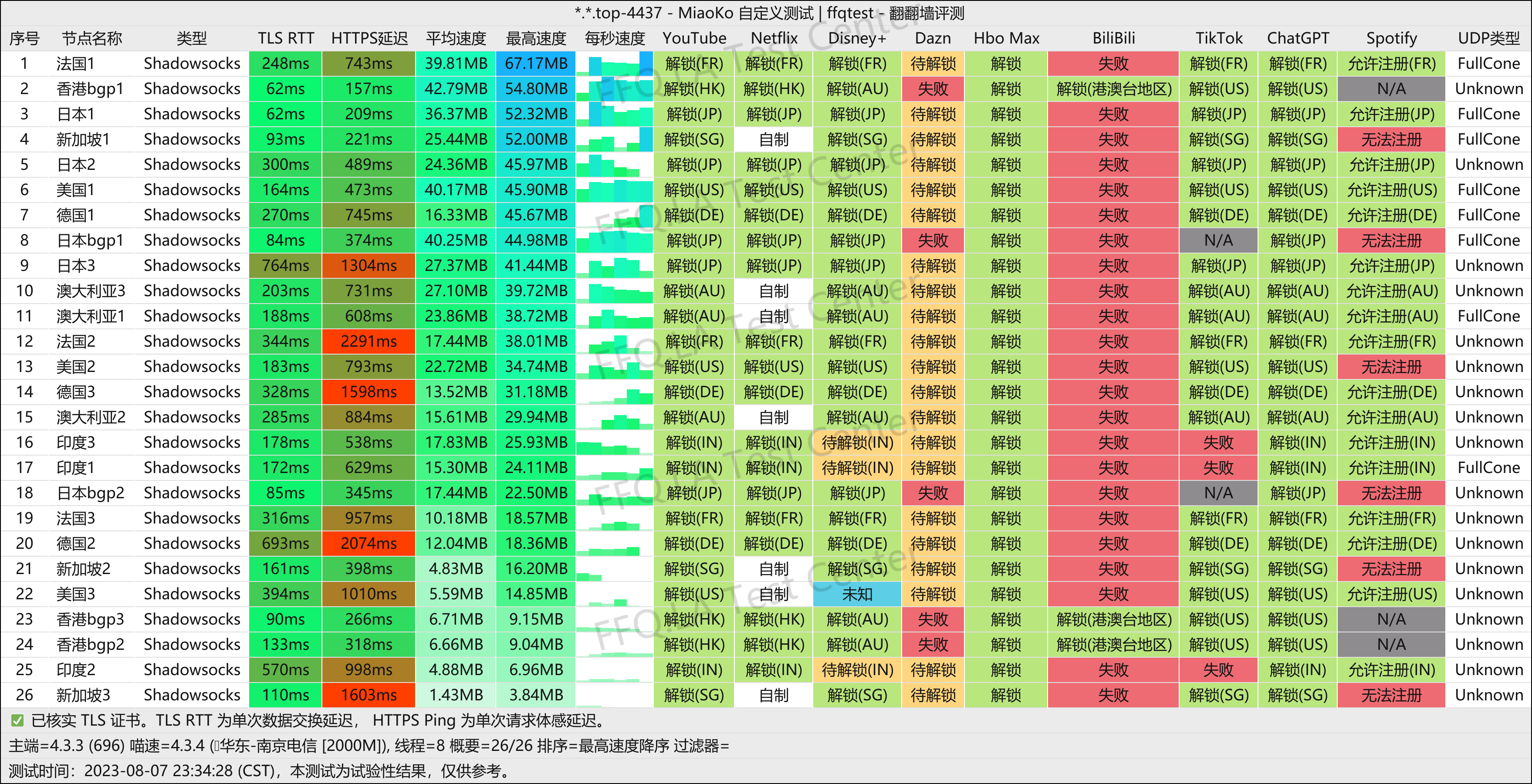Click the Netflix column header

tap(774, 38)
